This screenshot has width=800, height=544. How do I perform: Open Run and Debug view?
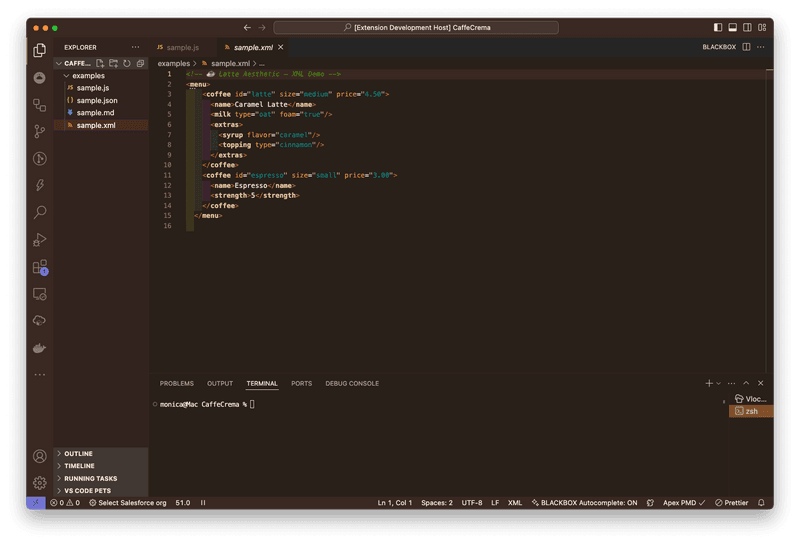click(39, 239)
